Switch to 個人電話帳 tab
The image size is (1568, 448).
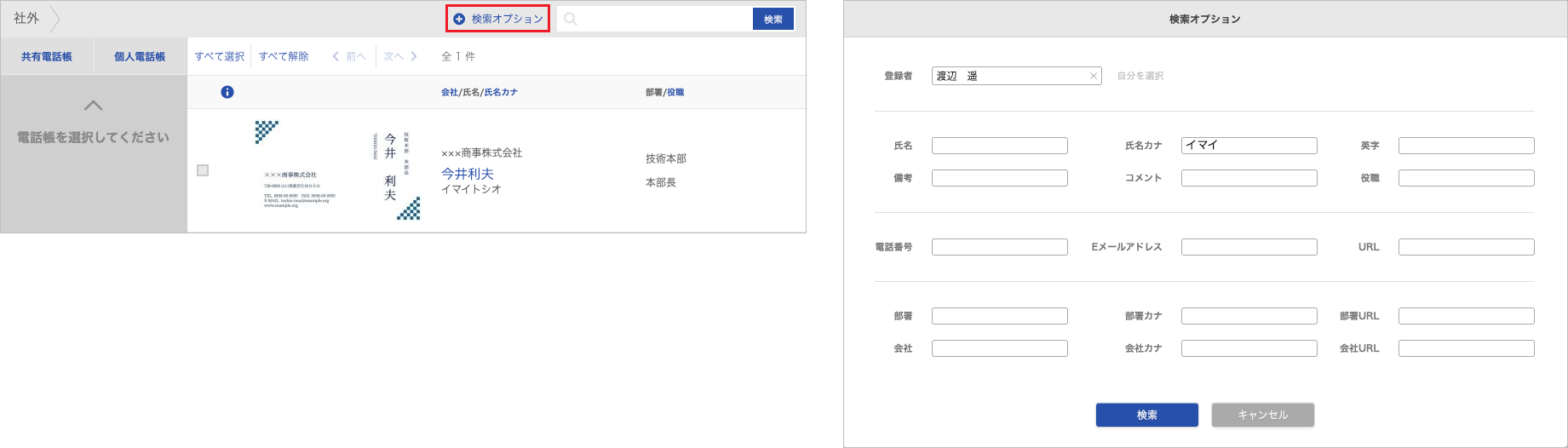(140, 56)
